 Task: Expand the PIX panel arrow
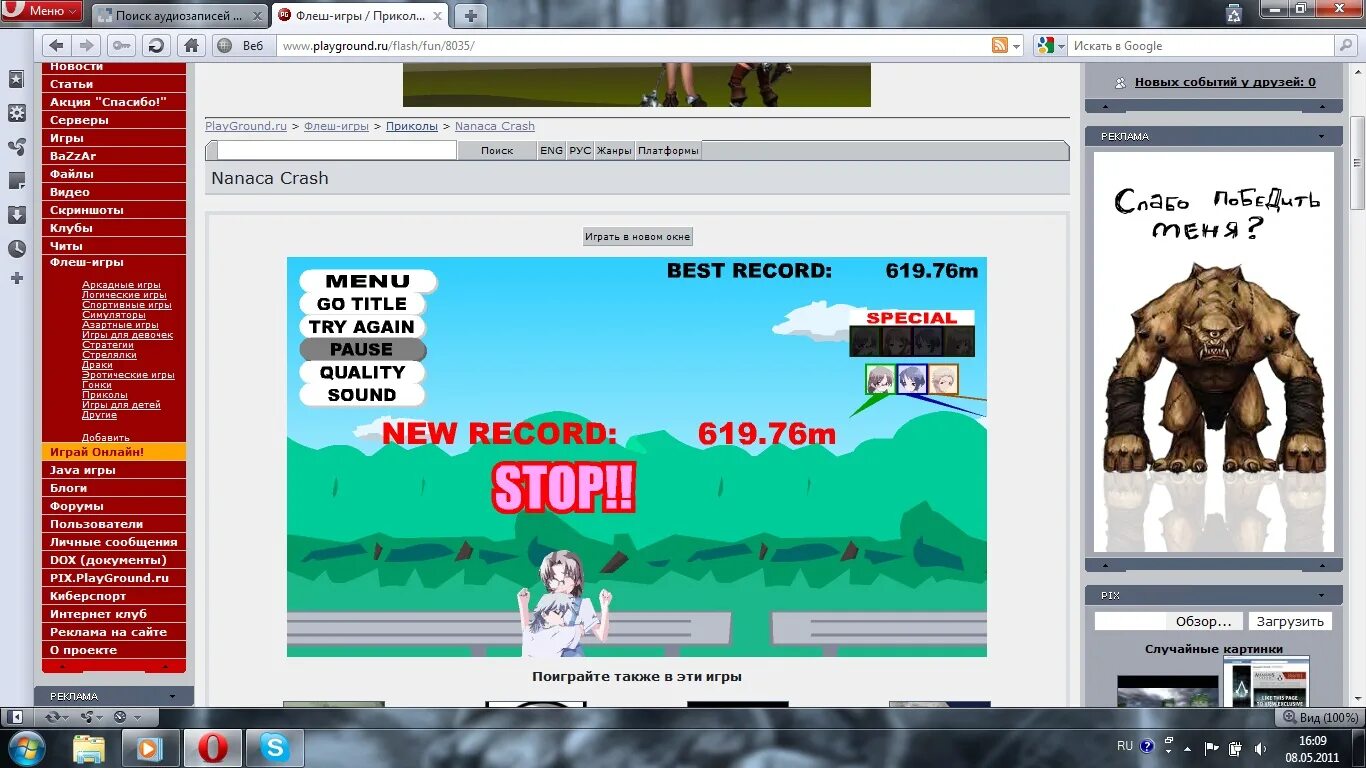click(1322, 595)
